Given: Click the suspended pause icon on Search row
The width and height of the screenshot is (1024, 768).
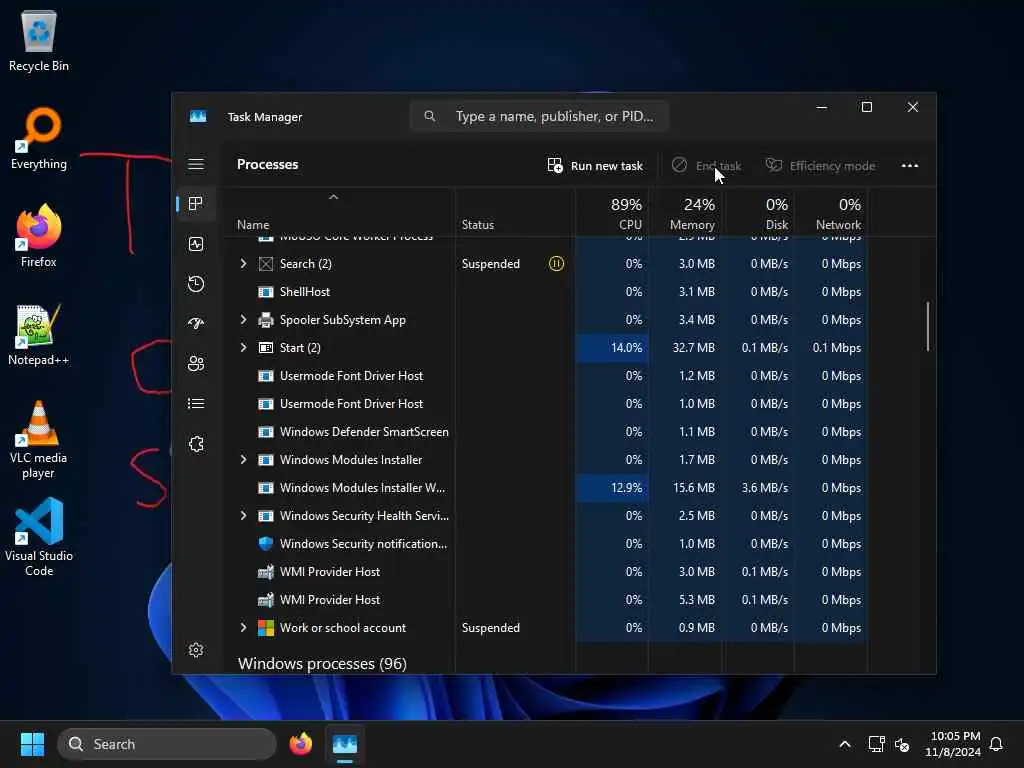Looking at the screenshot, I should (x=556, y=264).
